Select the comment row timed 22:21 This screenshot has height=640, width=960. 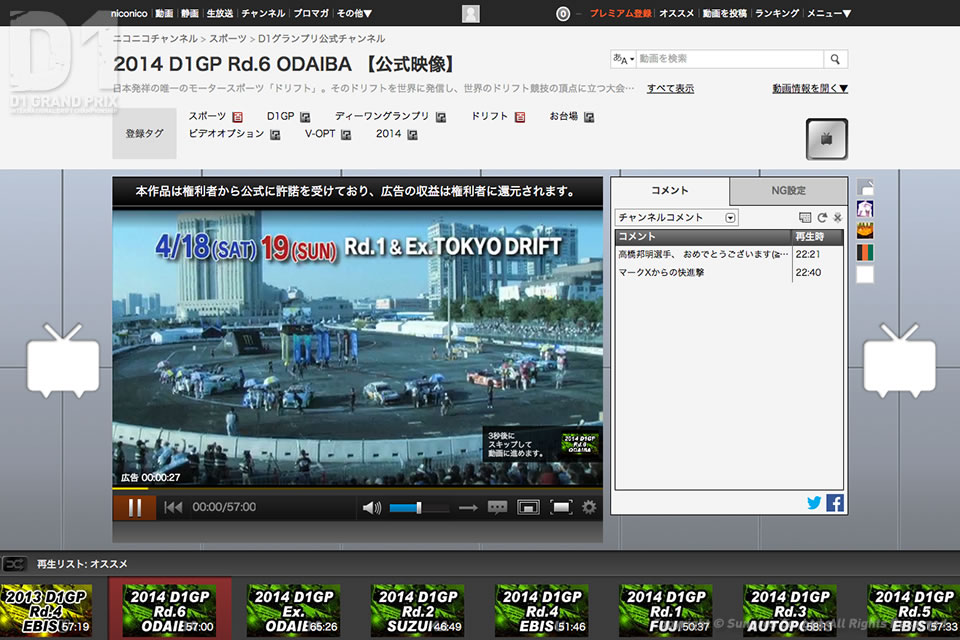pos(729,254)
